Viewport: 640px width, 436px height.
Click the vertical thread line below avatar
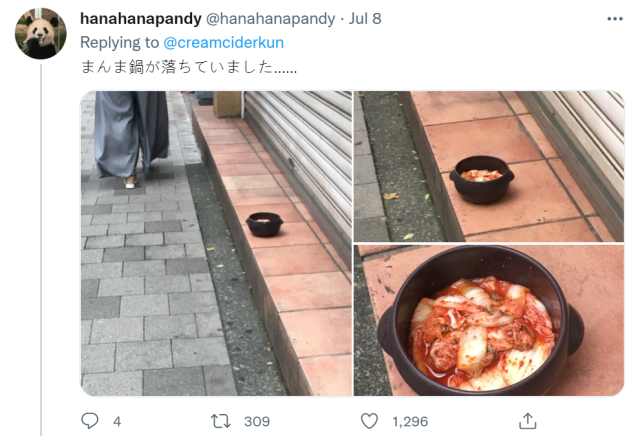click(41, 249)
